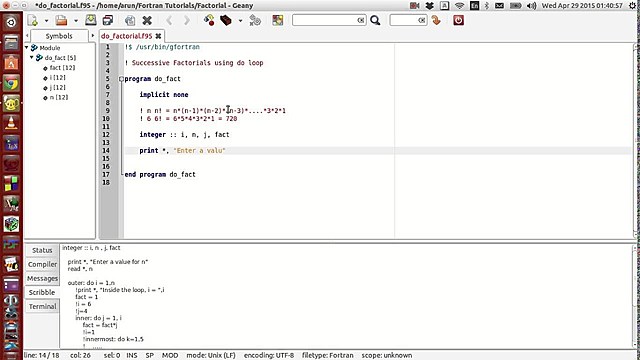Close the do_factorial.f95 tab
Screen dimensions: 640x360
158,36
